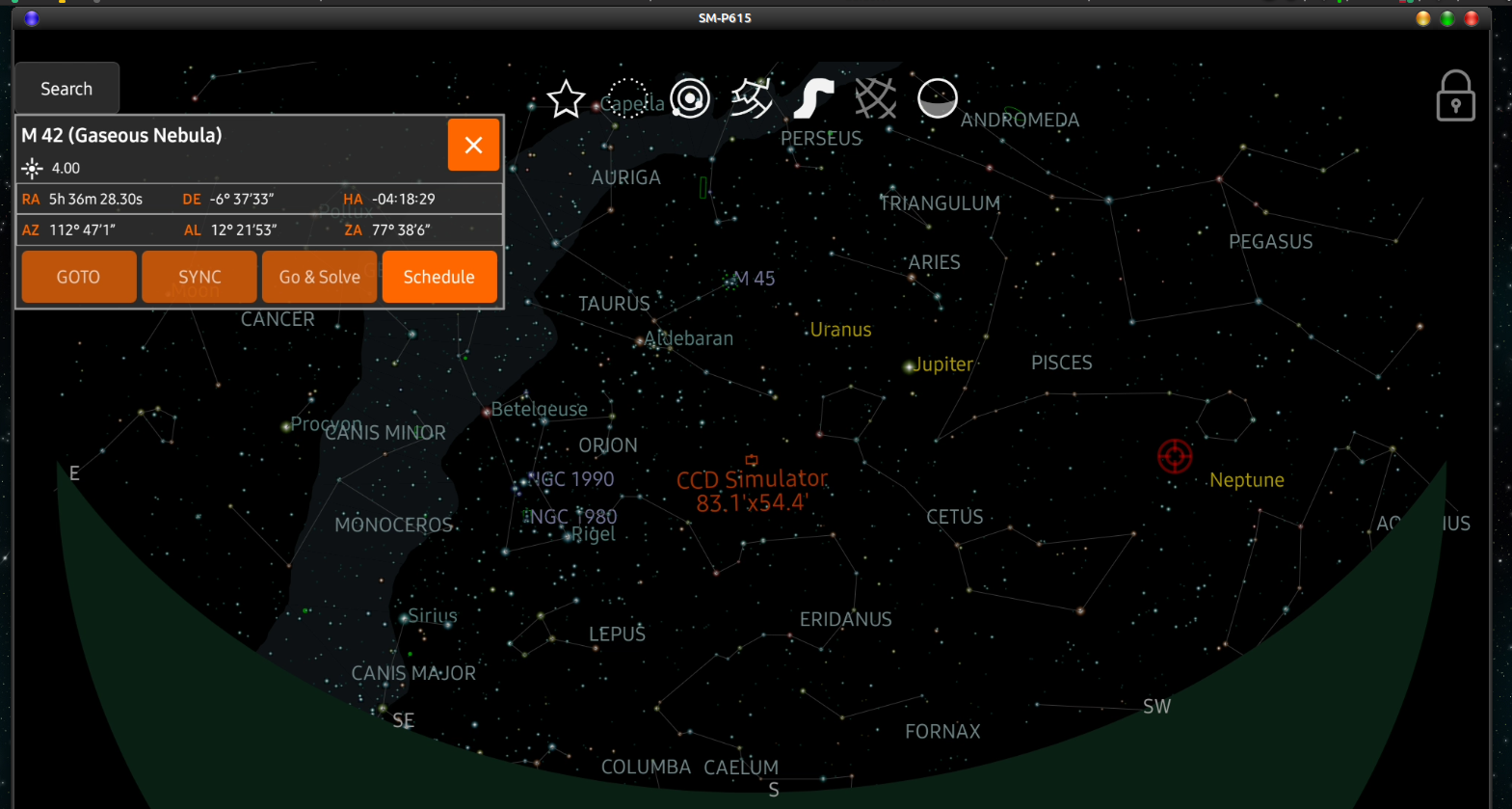Click the ERIDANUS constellation name
Image resolution: width=1512 pixels, height=809 pixels.
click(846, 619)
